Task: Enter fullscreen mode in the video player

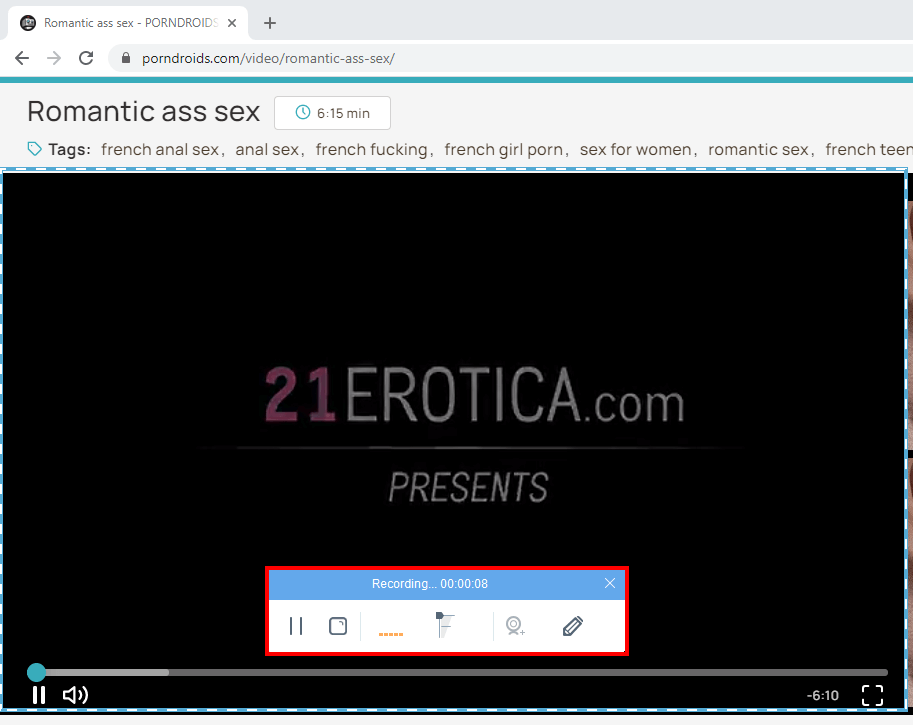Action: (872, 695)
